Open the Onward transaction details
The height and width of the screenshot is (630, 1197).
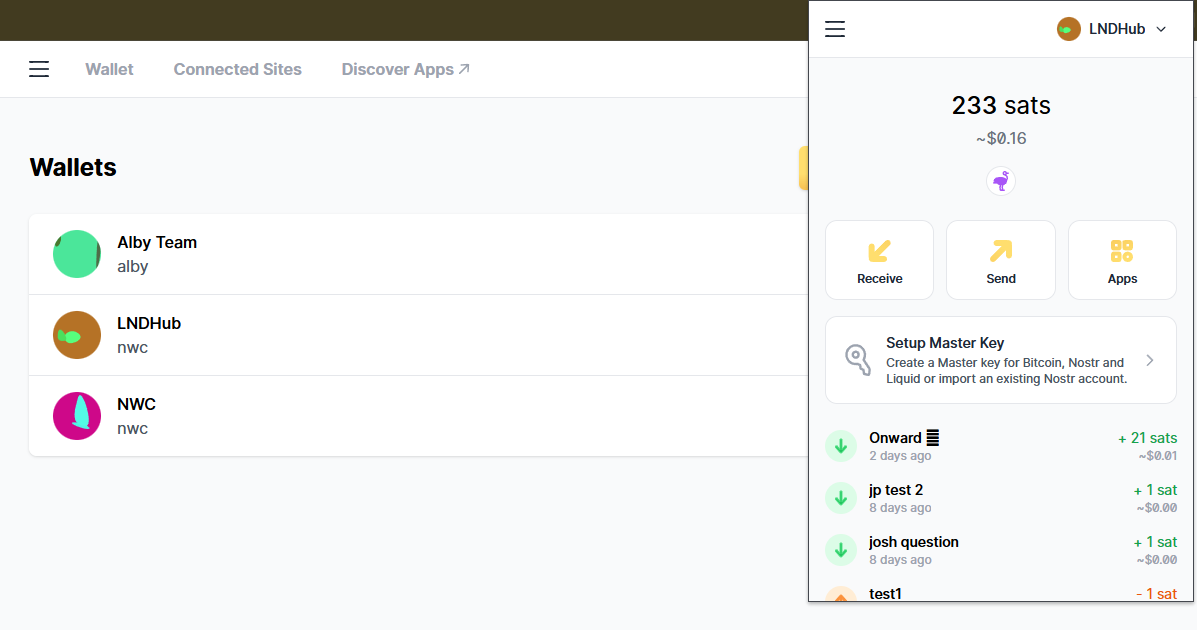point(1000,446)
